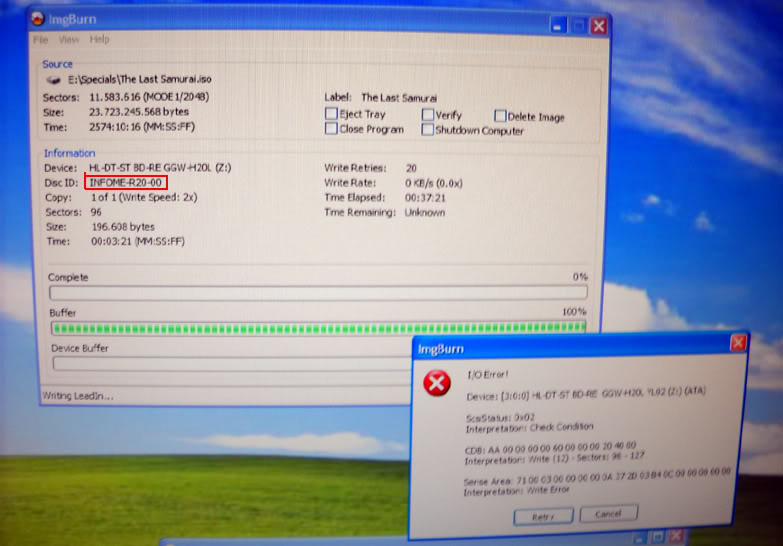
Task: Click the Time Elapsed value 00:37:21
Action: 425,198
